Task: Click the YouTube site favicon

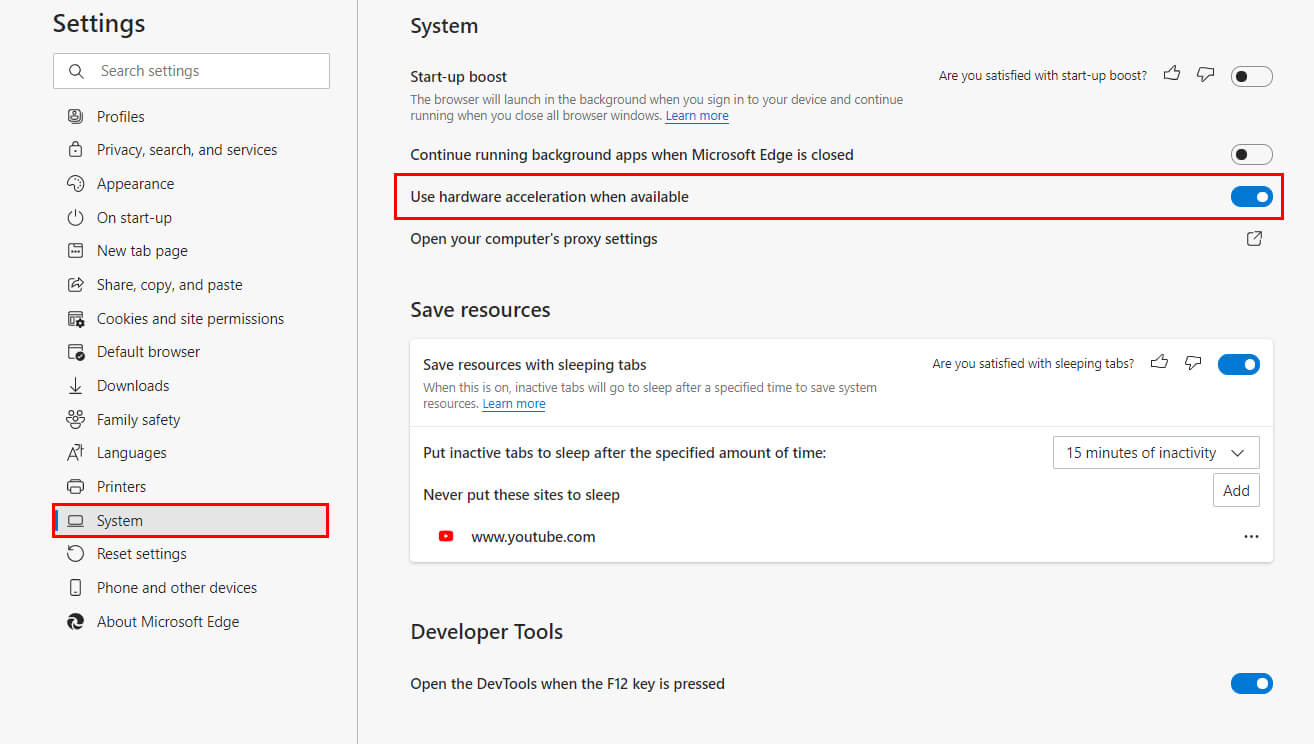Action: [446, 537]
